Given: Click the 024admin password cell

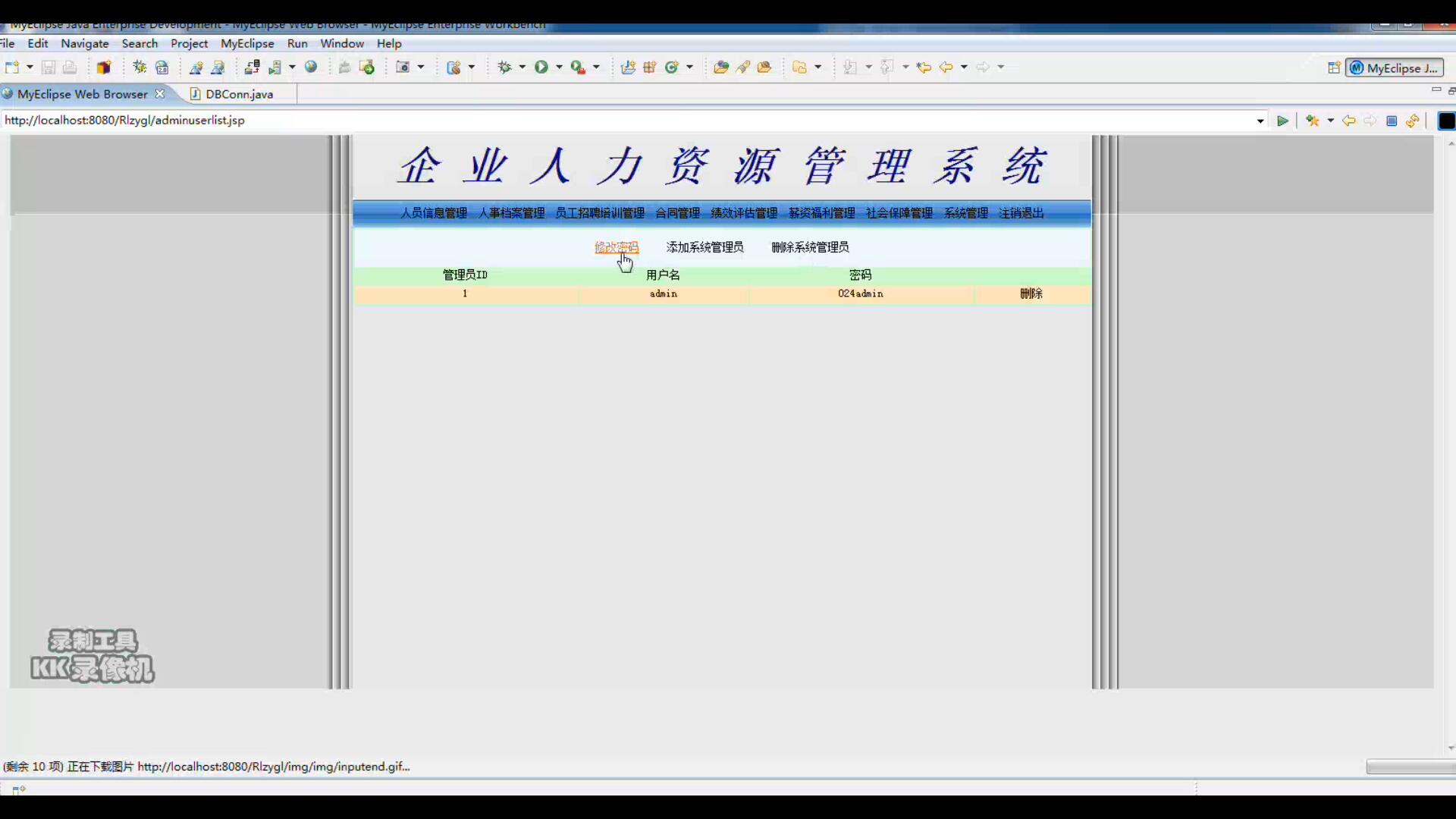Looking at the screenshot, I should coord(861,294).
